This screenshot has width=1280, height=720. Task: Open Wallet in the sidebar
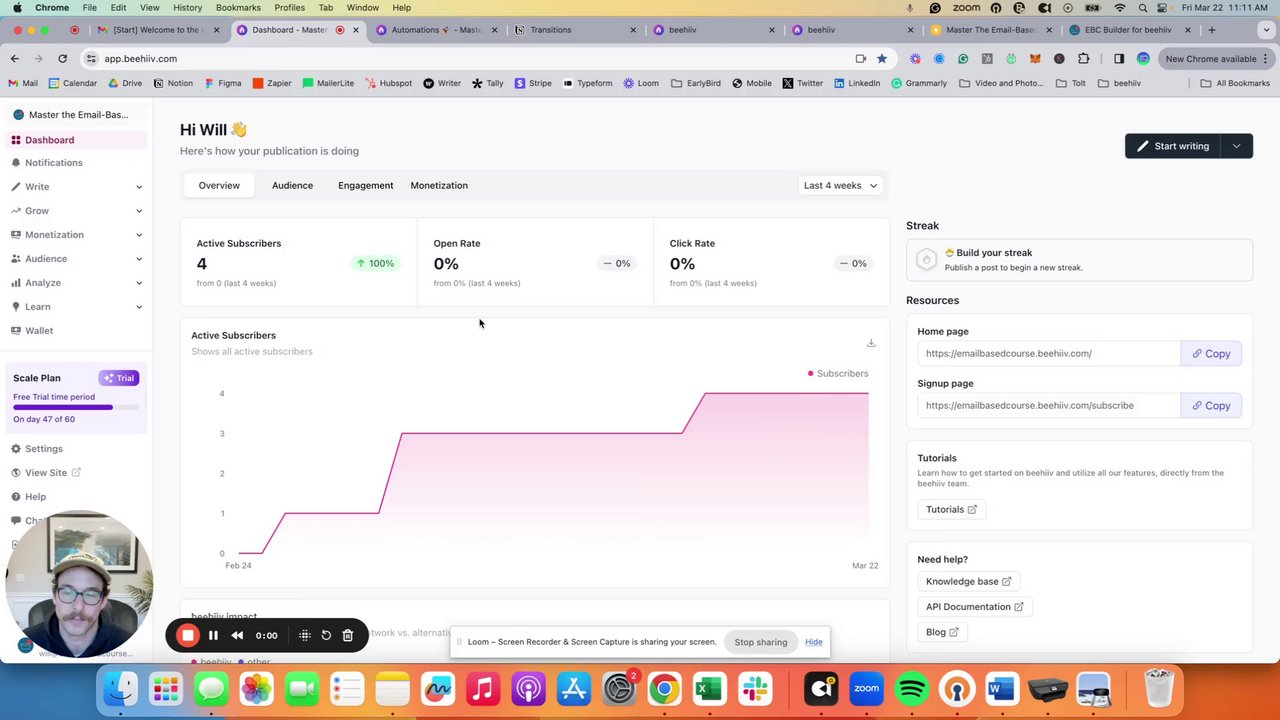[76, 330]
